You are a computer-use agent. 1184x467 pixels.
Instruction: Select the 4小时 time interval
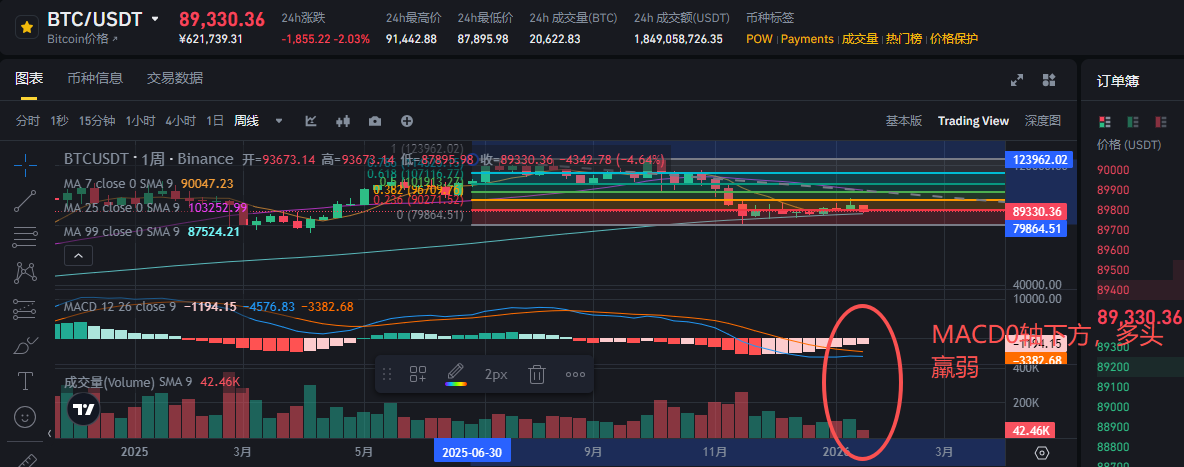[x=180, y=121]
